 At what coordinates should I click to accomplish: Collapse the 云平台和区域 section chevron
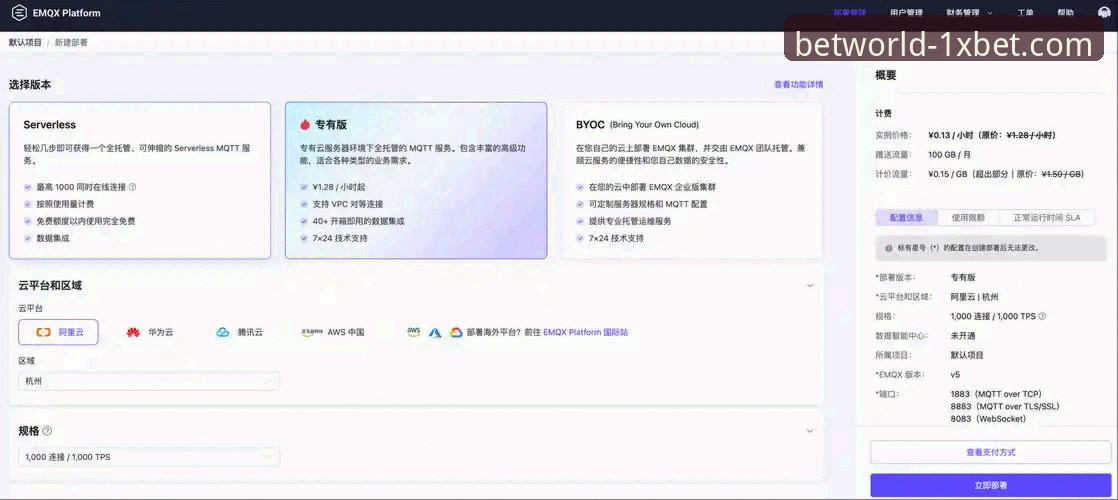809,285
